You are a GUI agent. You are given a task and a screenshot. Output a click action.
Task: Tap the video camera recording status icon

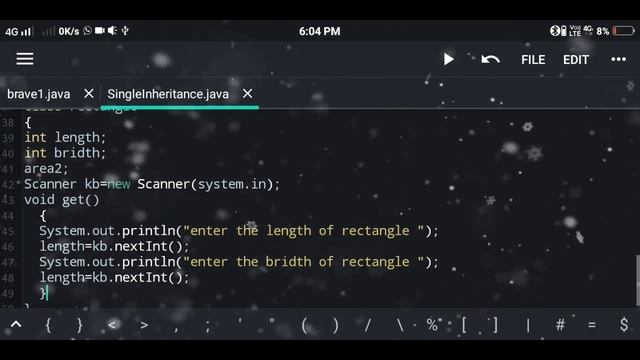[100, 31]
